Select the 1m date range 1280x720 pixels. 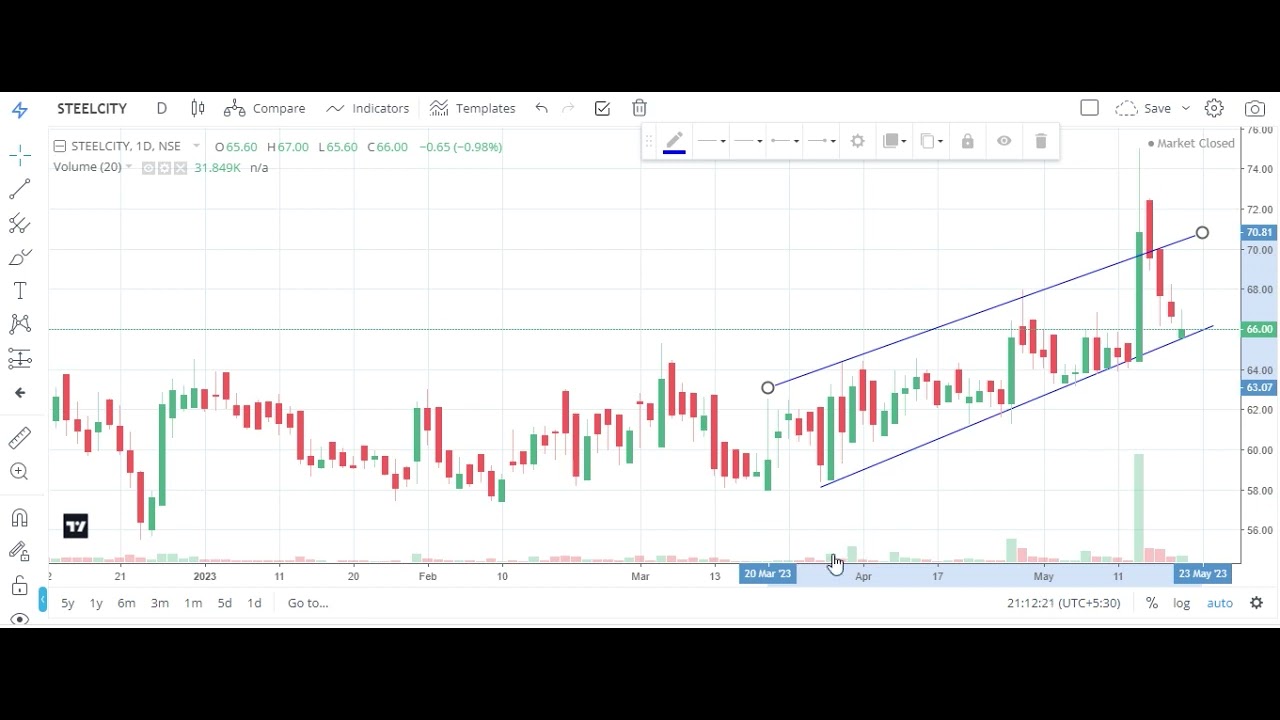[x=193, y=603]
